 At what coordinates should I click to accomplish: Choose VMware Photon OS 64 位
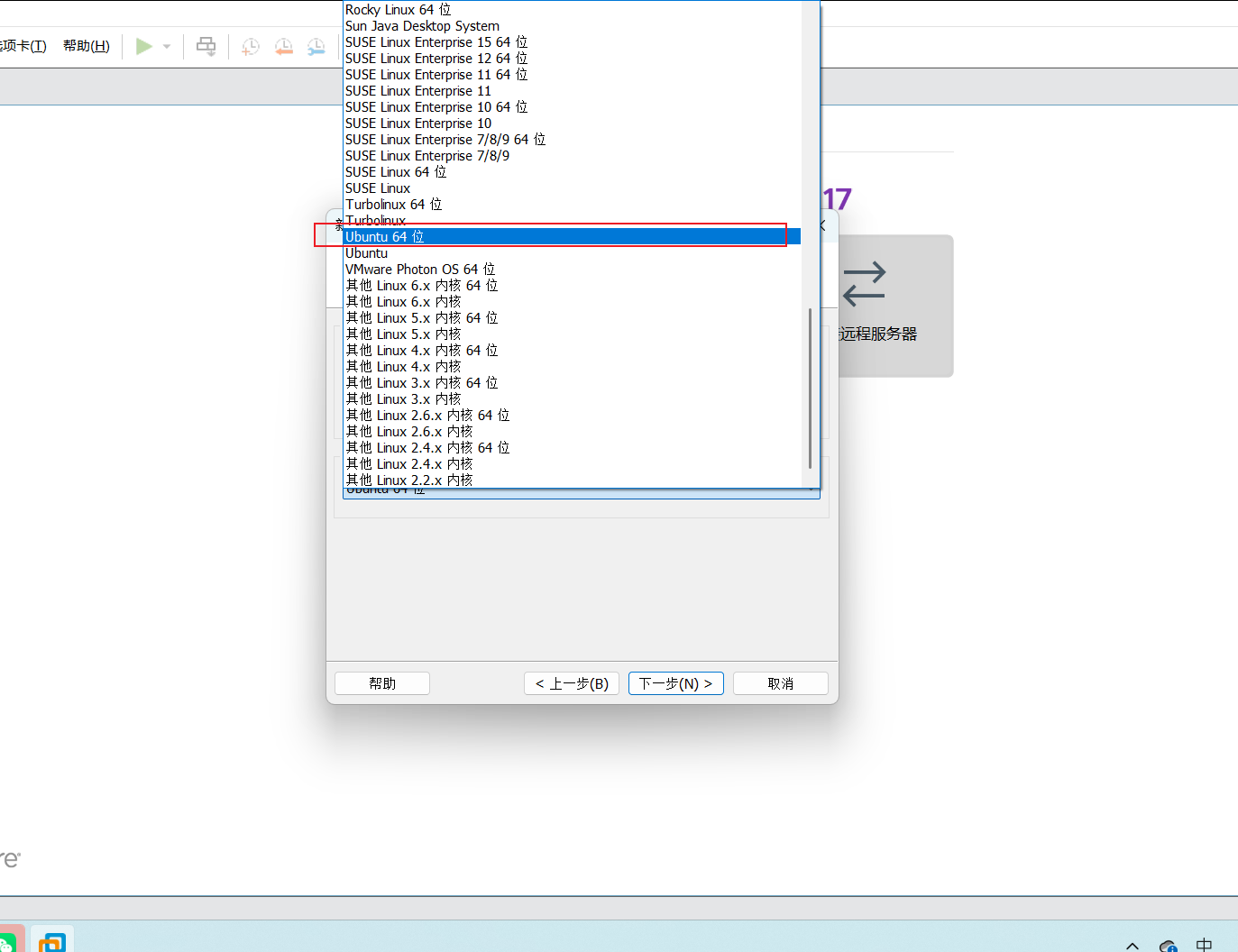[x=572, y=270]
